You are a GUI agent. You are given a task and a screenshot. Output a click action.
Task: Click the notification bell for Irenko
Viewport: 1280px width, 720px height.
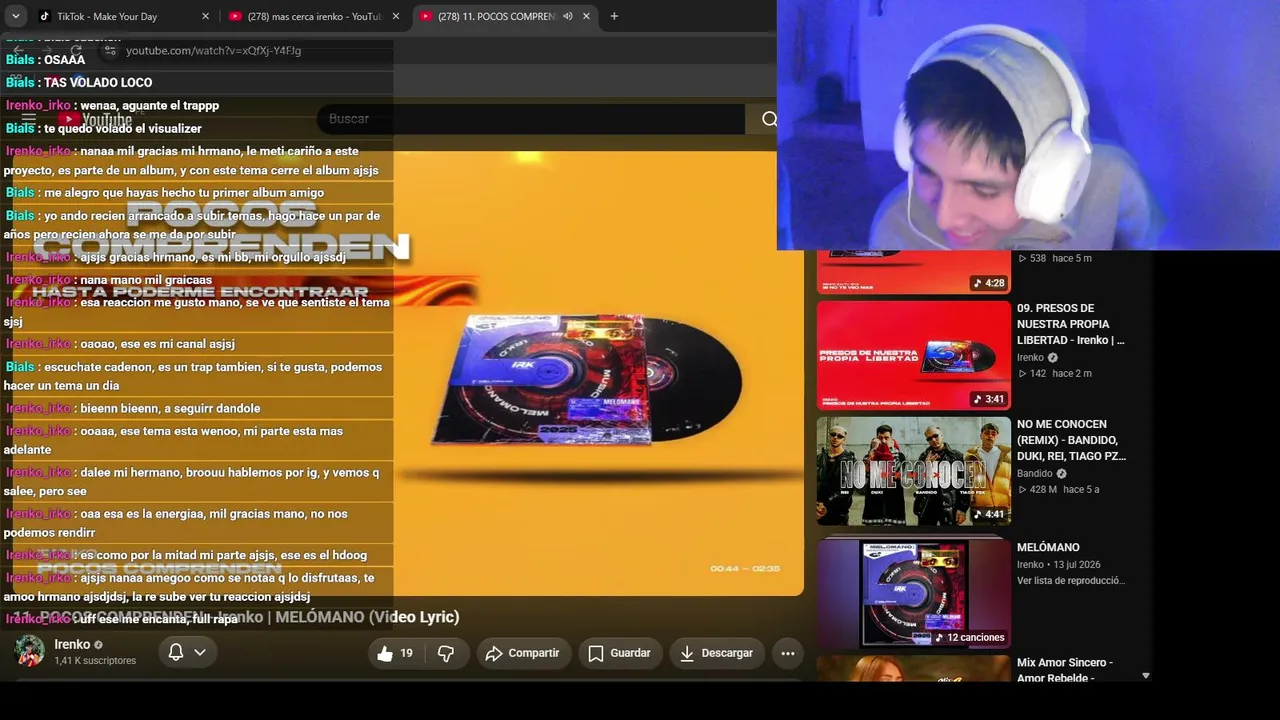176,652
